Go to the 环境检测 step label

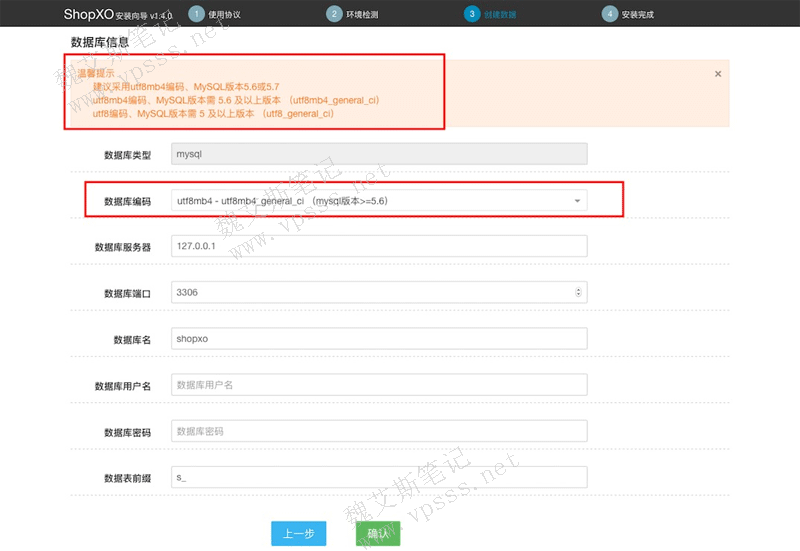pyautogui.click(x=362, y=15)
